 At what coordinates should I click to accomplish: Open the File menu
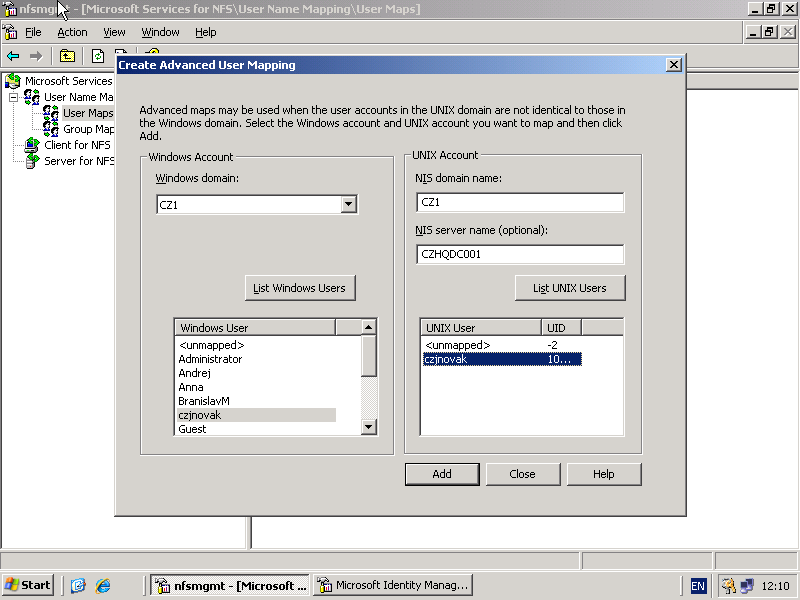33,32
